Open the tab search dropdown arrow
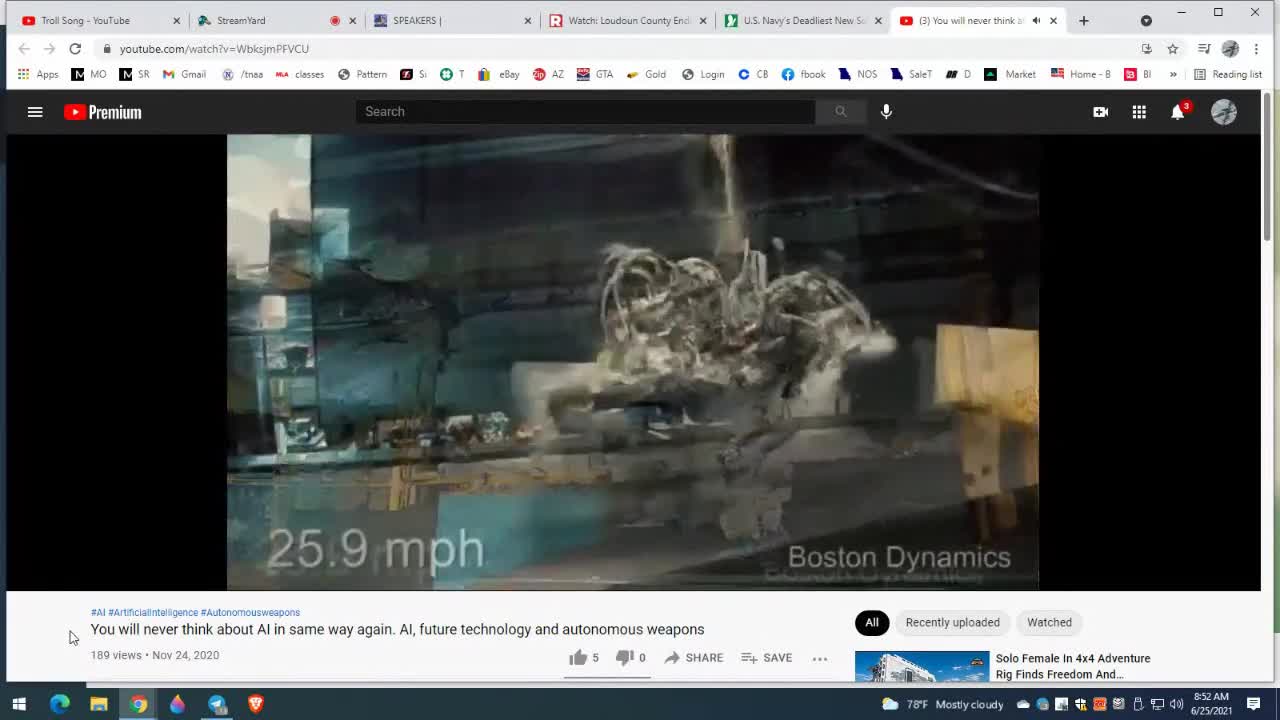1280x720 pixels. point(1146,20)
